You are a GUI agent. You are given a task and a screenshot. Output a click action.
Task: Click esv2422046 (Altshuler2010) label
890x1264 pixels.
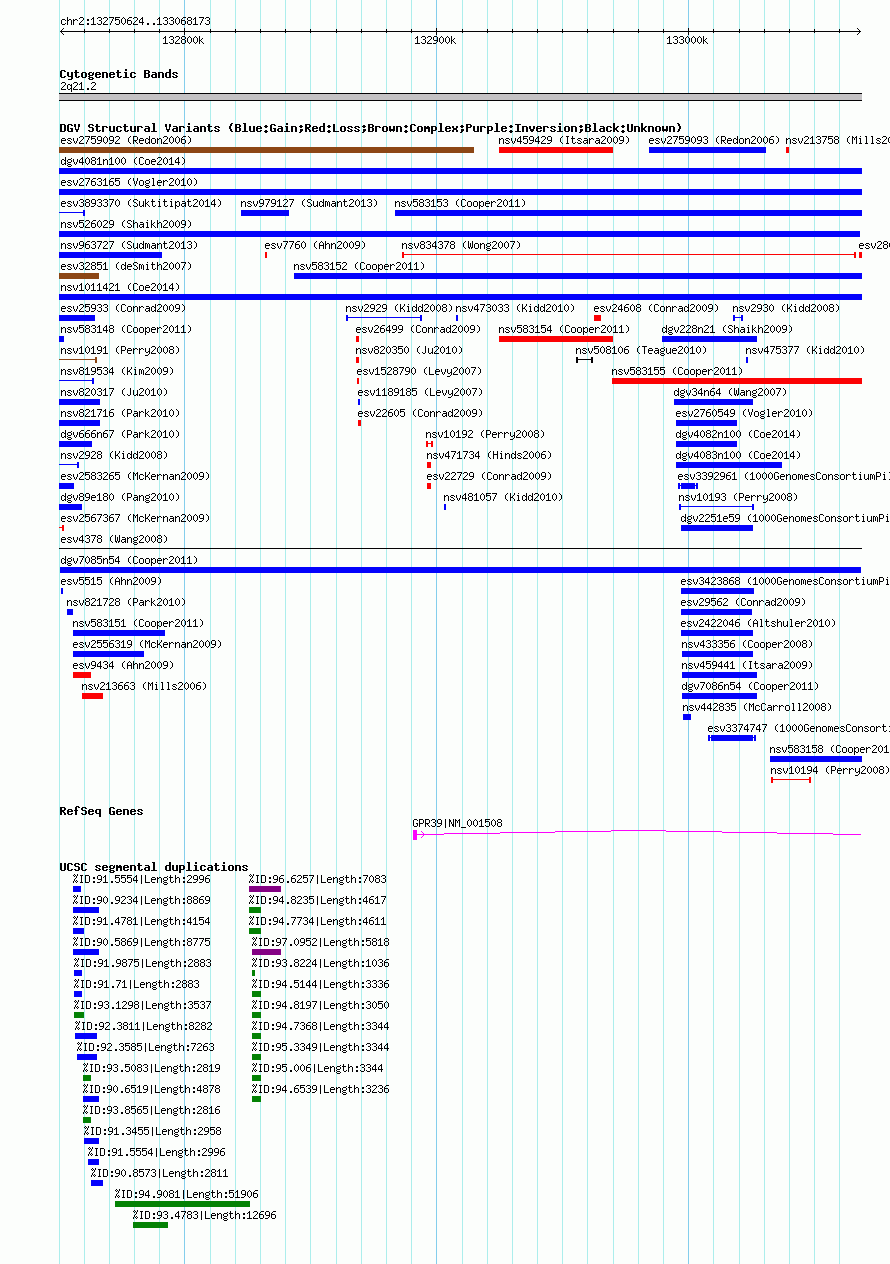tap(758, 623)
